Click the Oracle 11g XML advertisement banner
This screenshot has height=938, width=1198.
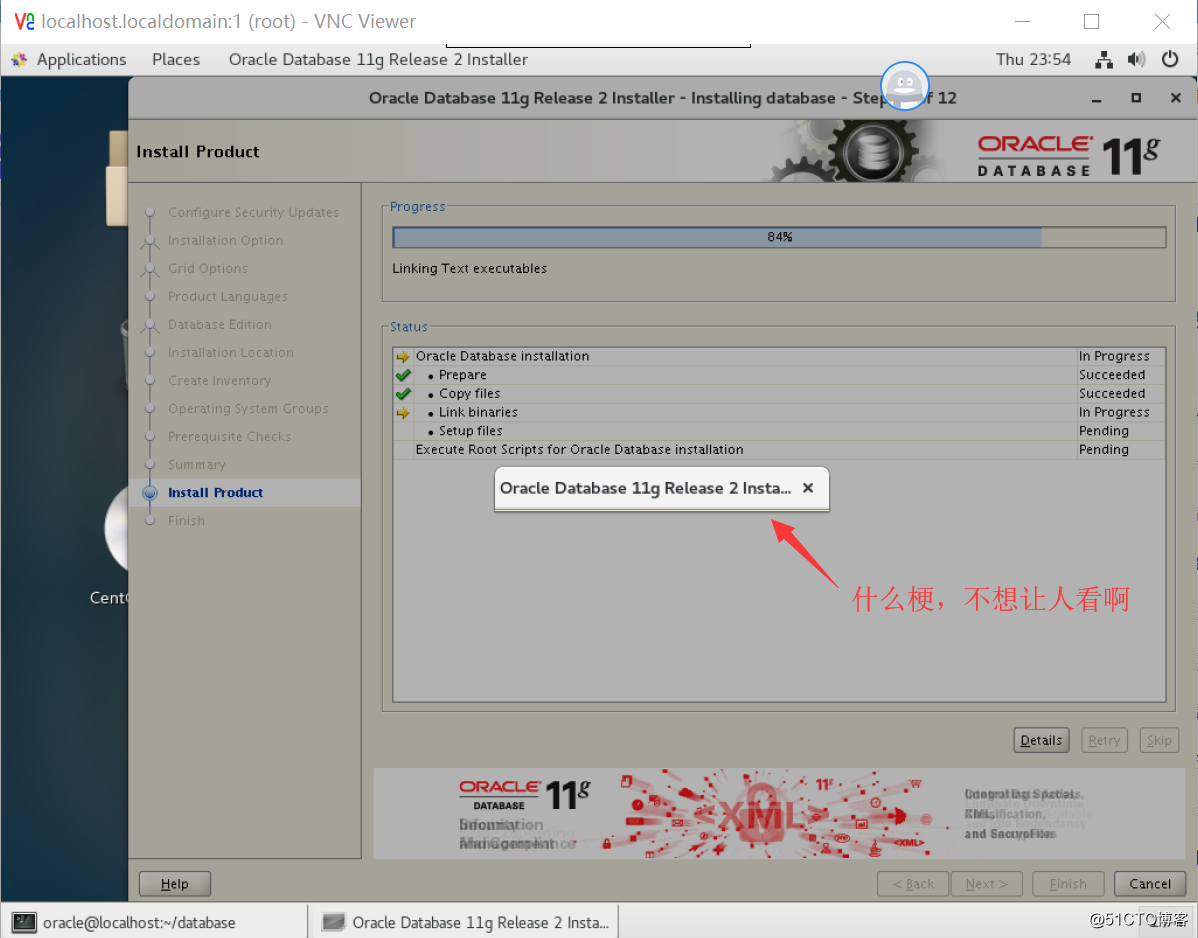(779, 813)
